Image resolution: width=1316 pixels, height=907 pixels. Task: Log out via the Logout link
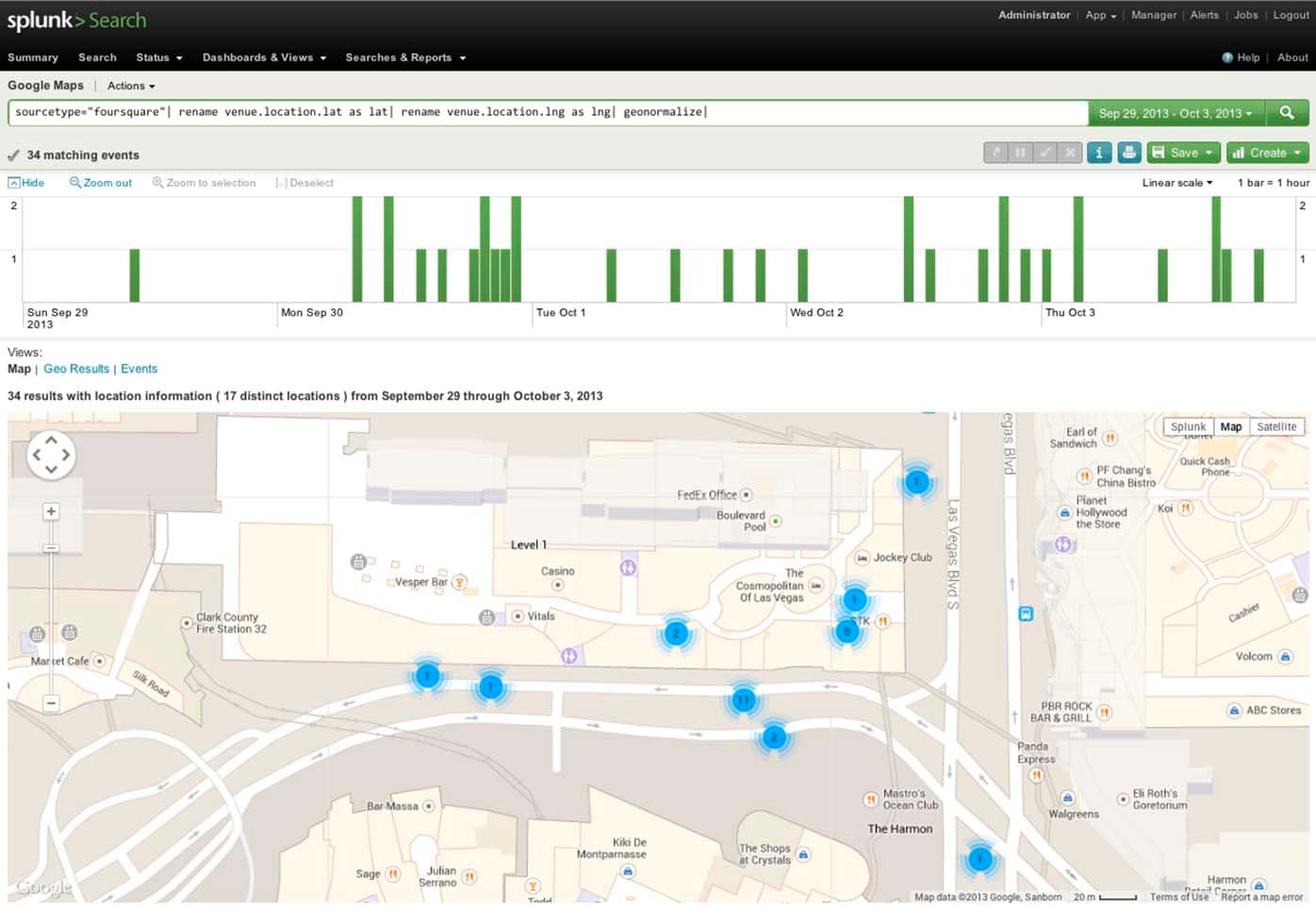click(x=1291, y=15)
